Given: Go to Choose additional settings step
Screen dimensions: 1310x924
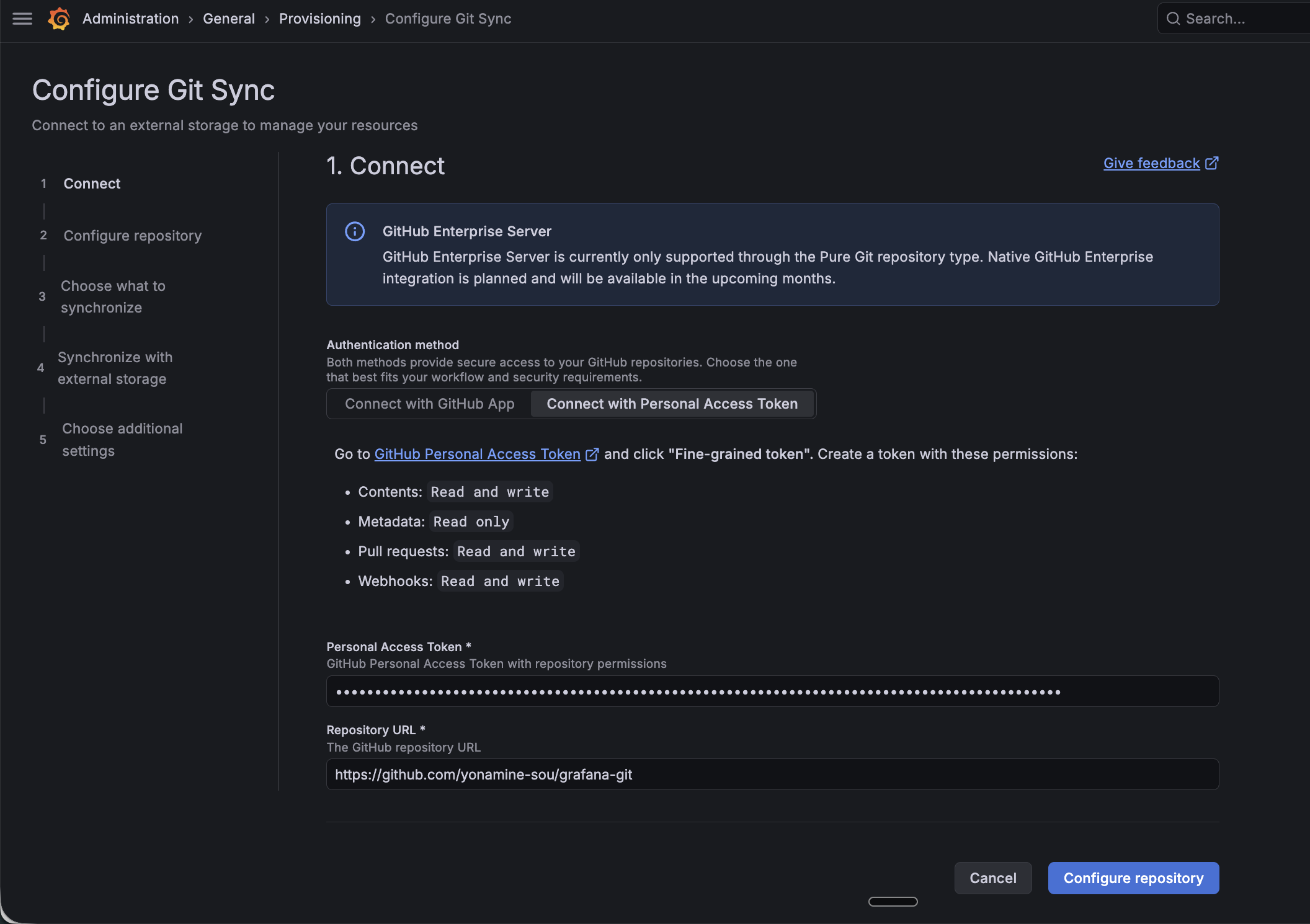Looking at the screenshot, I should (x=122, y=439).
